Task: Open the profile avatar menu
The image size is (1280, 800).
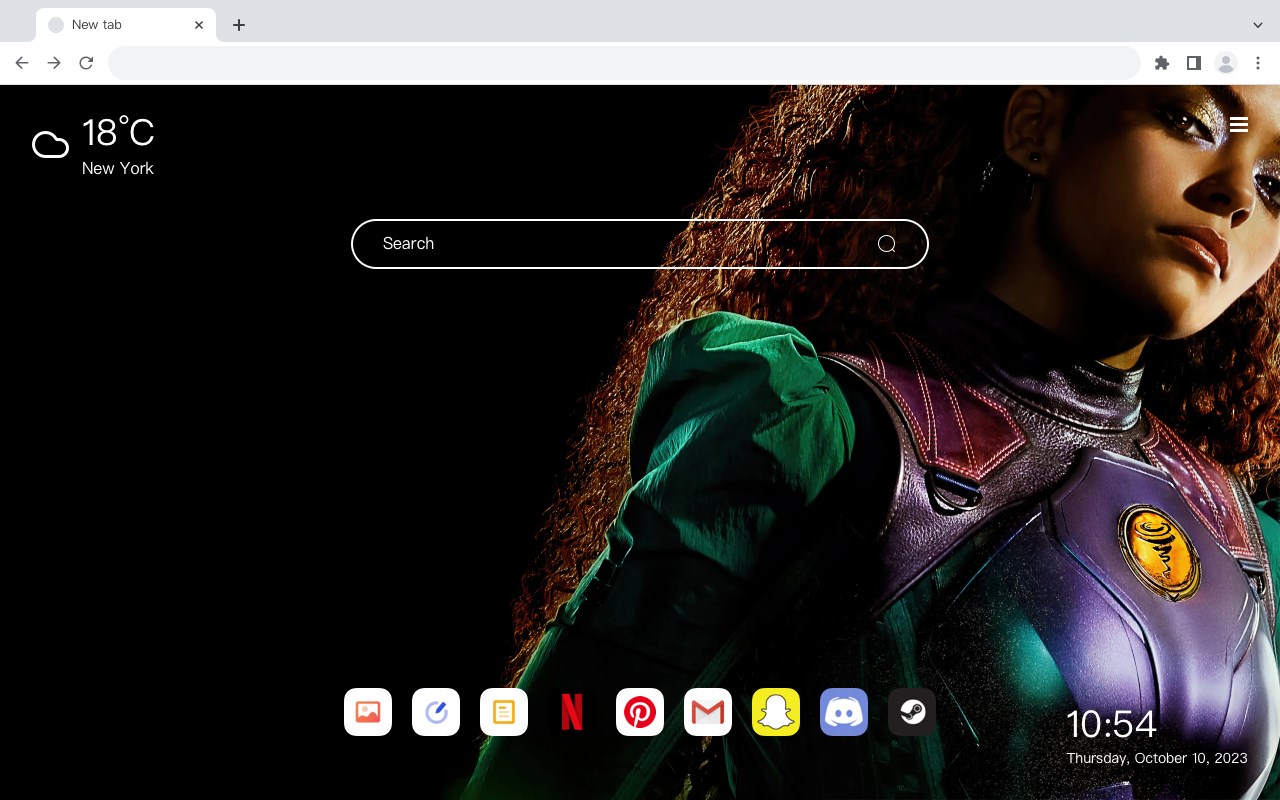Action: tap(1226, 63)
